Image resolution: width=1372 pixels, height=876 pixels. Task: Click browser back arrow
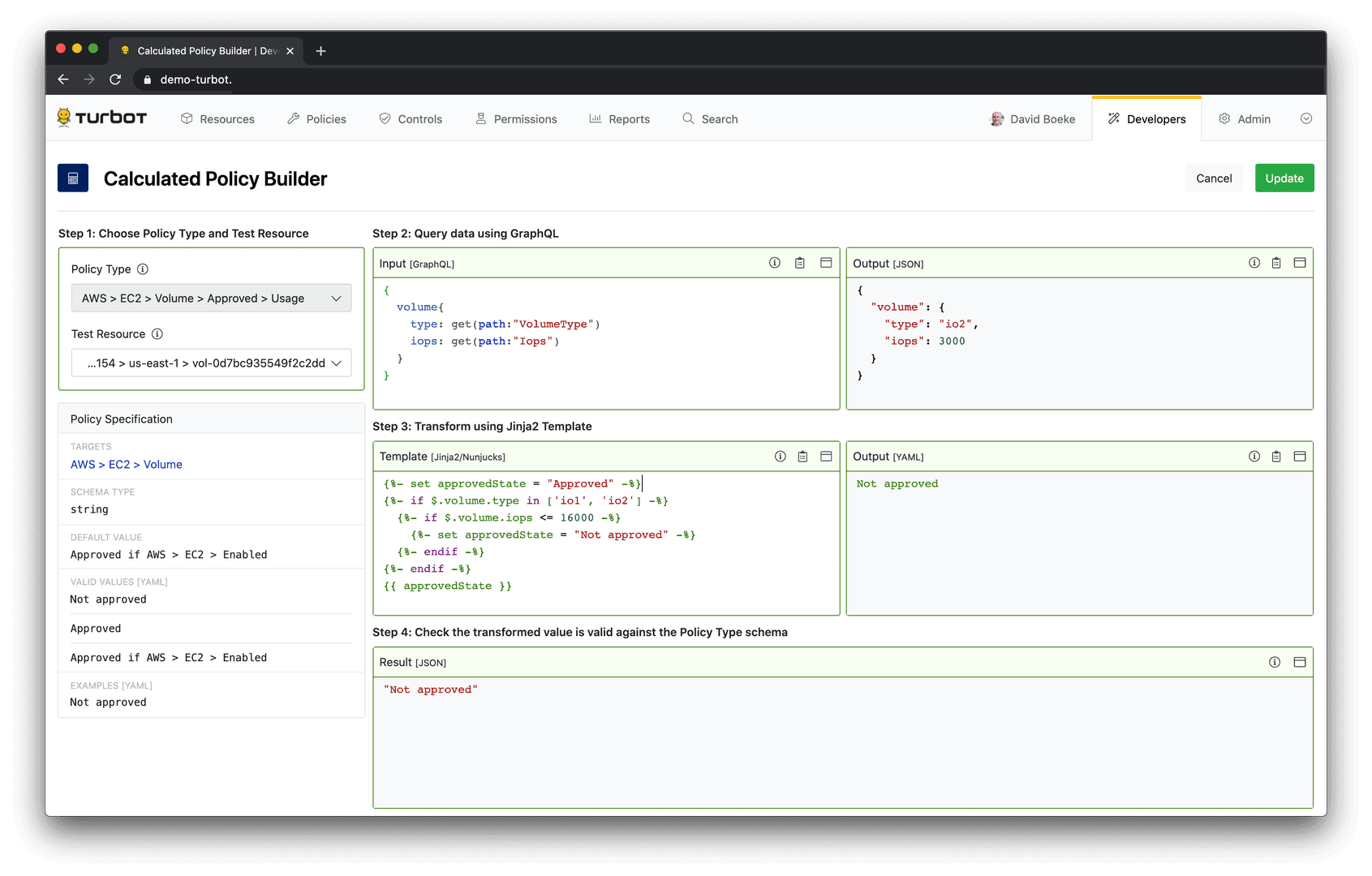click(63, 79)
